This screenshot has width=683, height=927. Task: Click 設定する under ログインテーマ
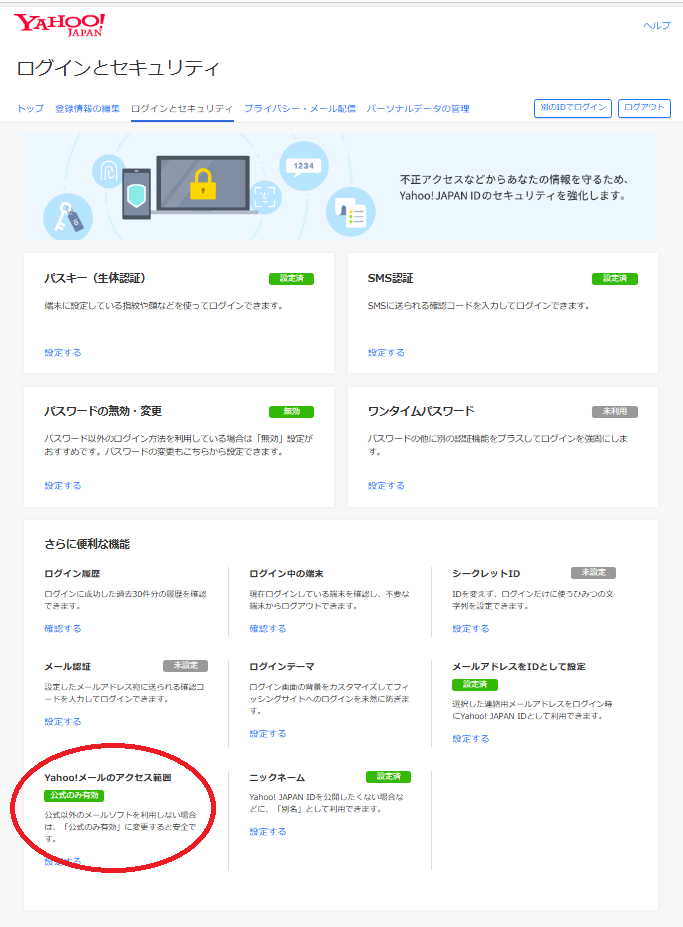(x=268, y=733)
